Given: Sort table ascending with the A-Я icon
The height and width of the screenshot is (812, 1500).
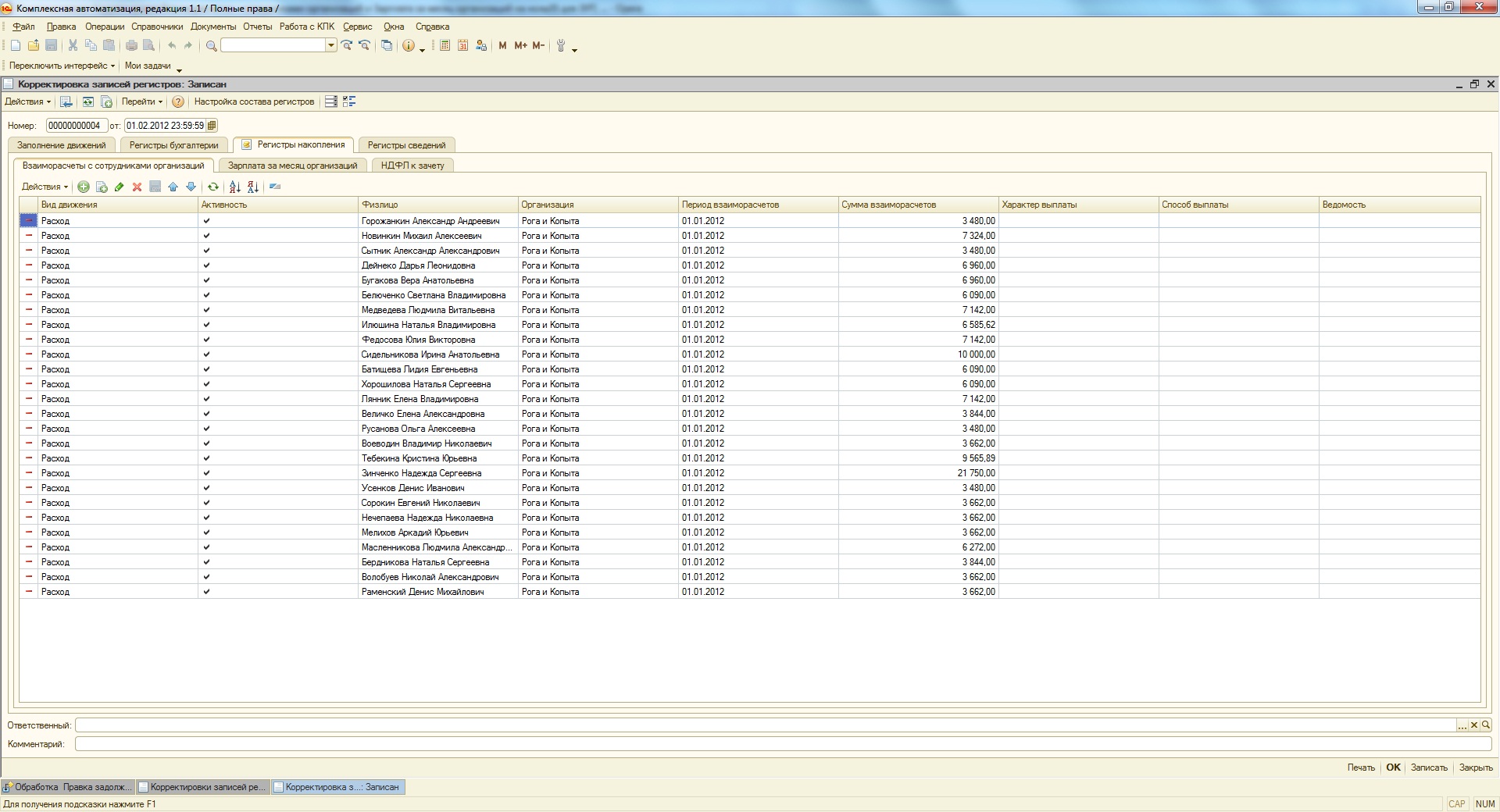Looking at the screenshot, I should pos(234,187).
